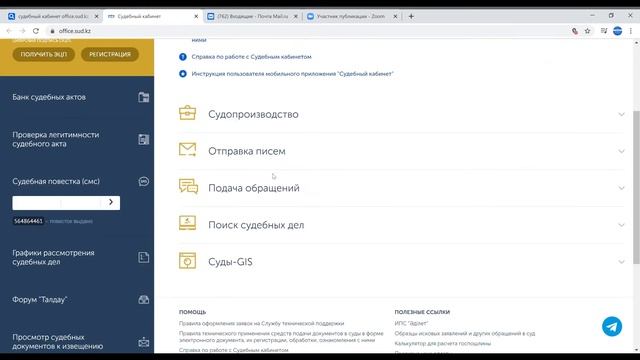Image resolution: width=640 pixels, height=360 pixels.
Task: Click the Суды-GIS section title
Action: click(x=230, y=262)
